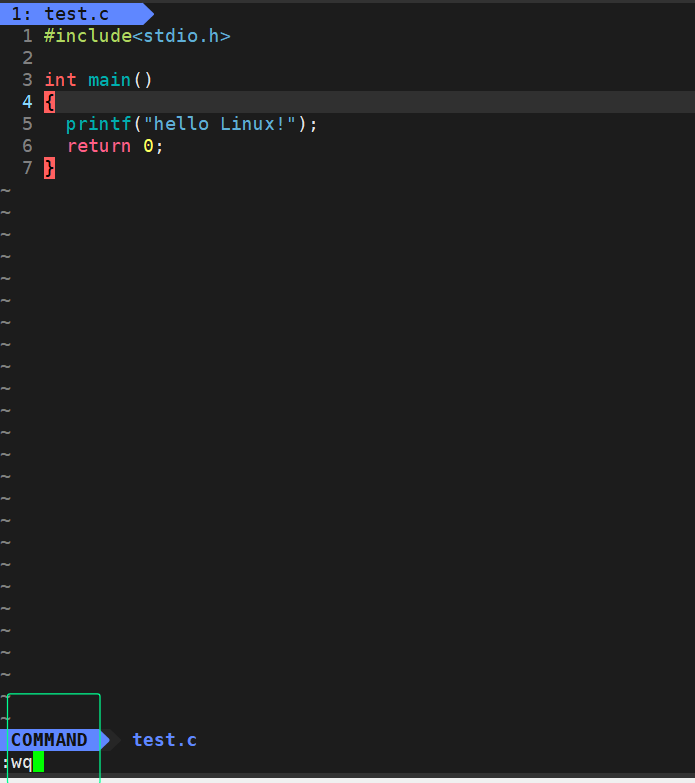Click the test.c filename in status line
The width and height of the screenshot is (695, 783).
(165, 740)
